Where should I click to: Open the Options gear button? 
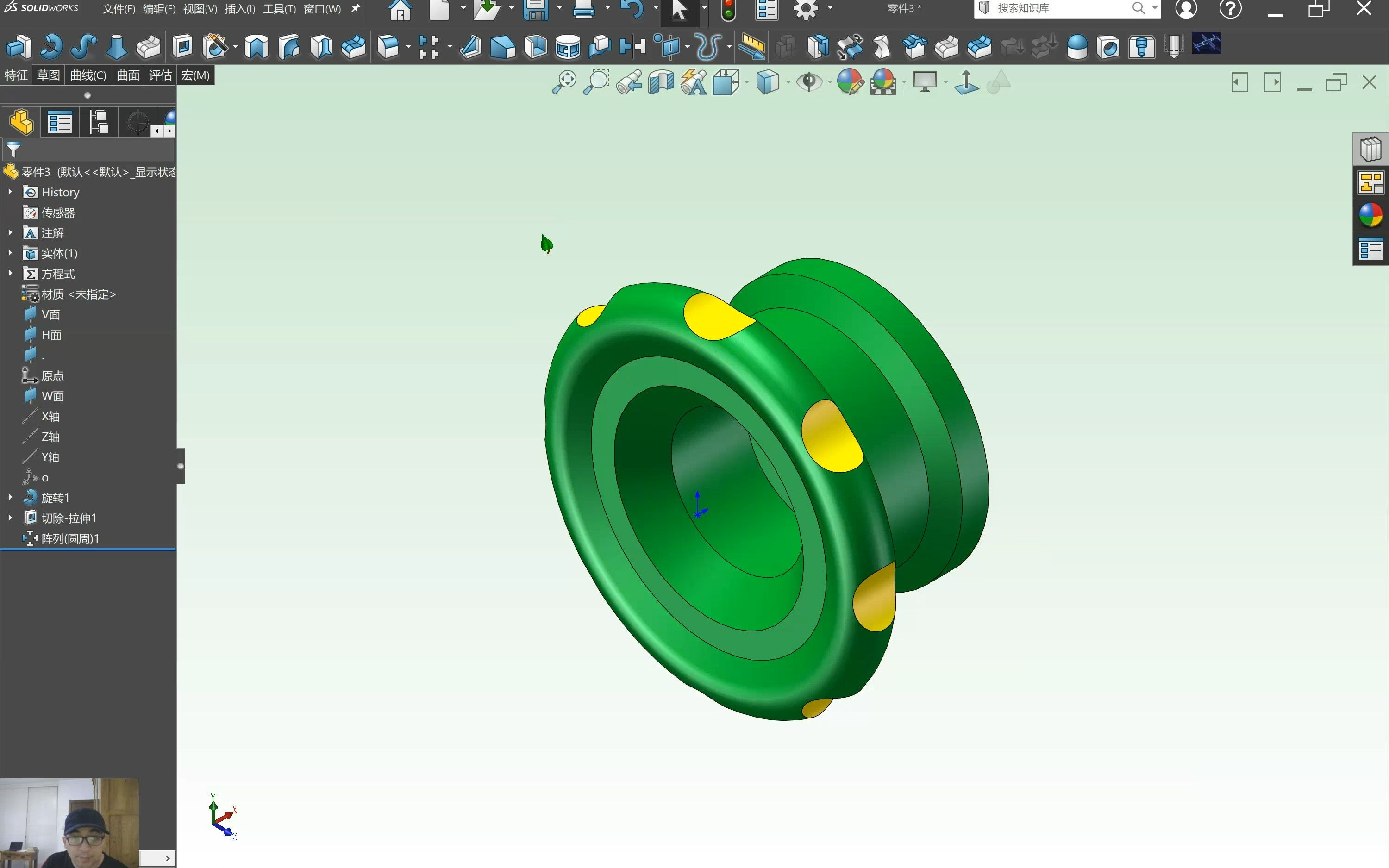point(807,10)
